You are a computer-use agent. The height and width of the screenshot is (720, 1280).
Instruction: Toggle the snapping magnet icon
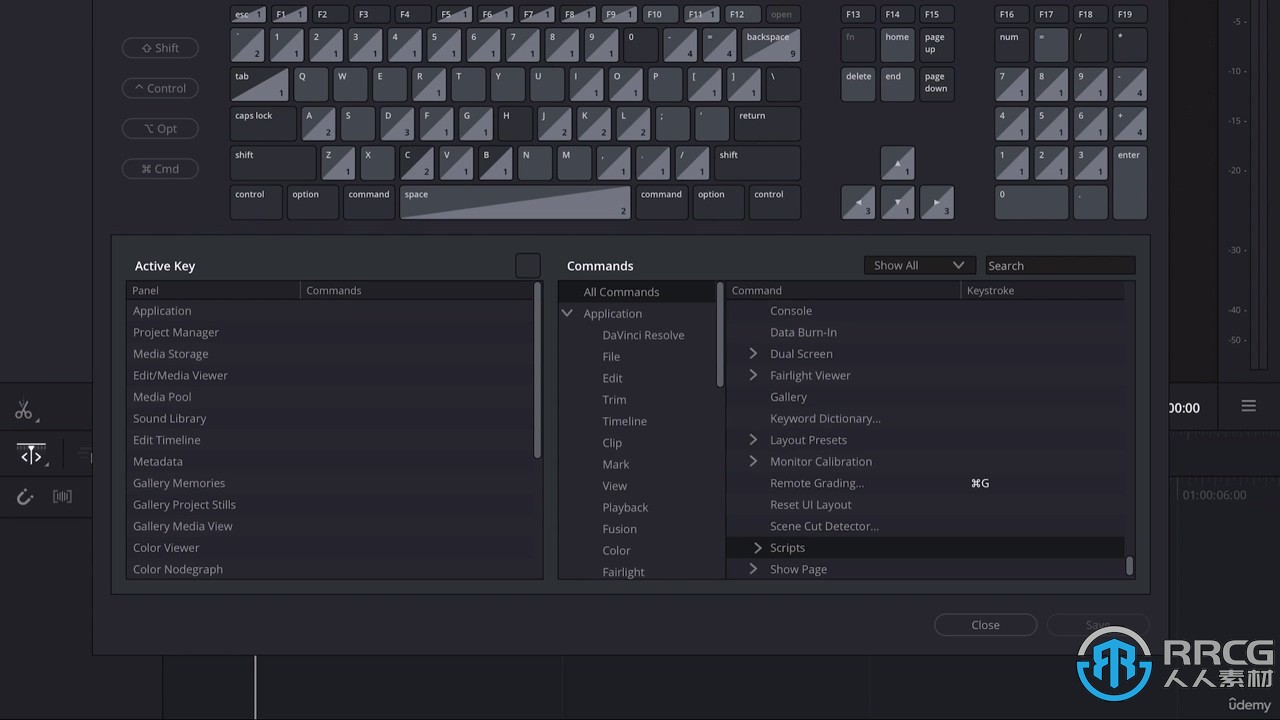pyautogui.click(x=25, y=496)
